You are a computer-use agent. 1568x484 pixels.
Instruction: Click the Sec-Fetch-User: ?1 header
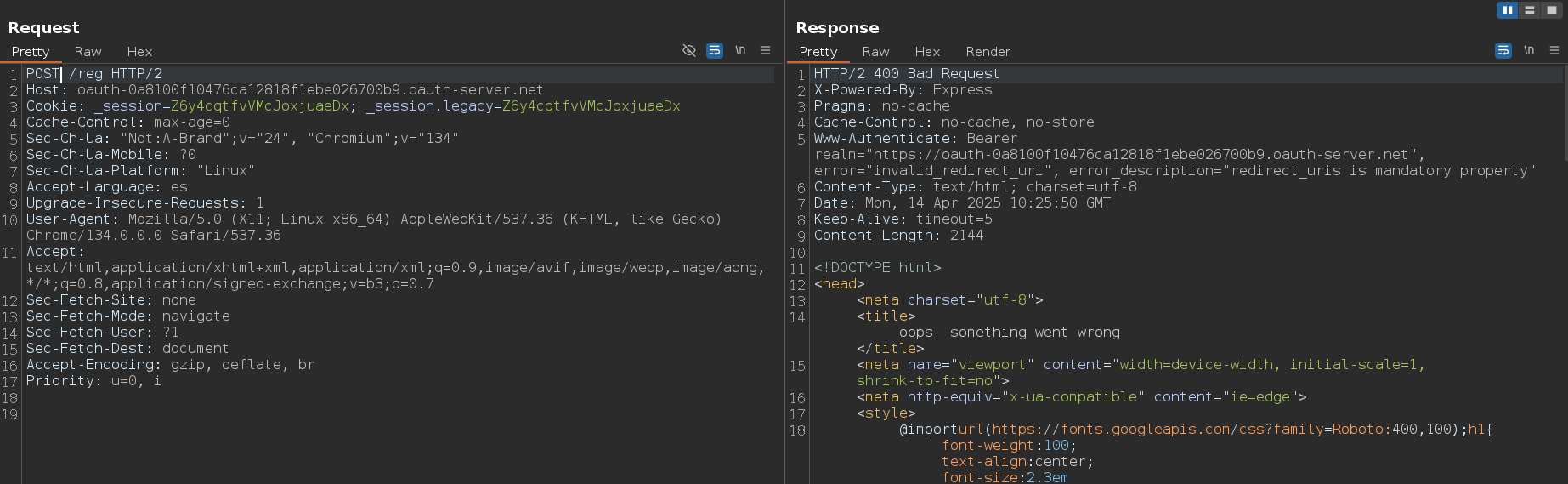[103, 333]
